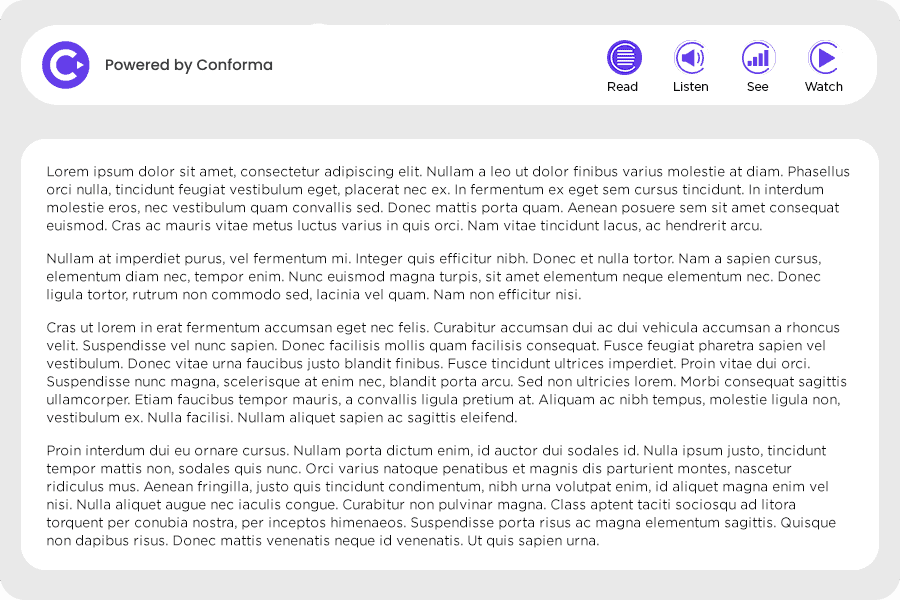Viewport: 900px width, 600px height.
Task: Open the Powered by Conforma link
Action: click(x=189, y=65)
